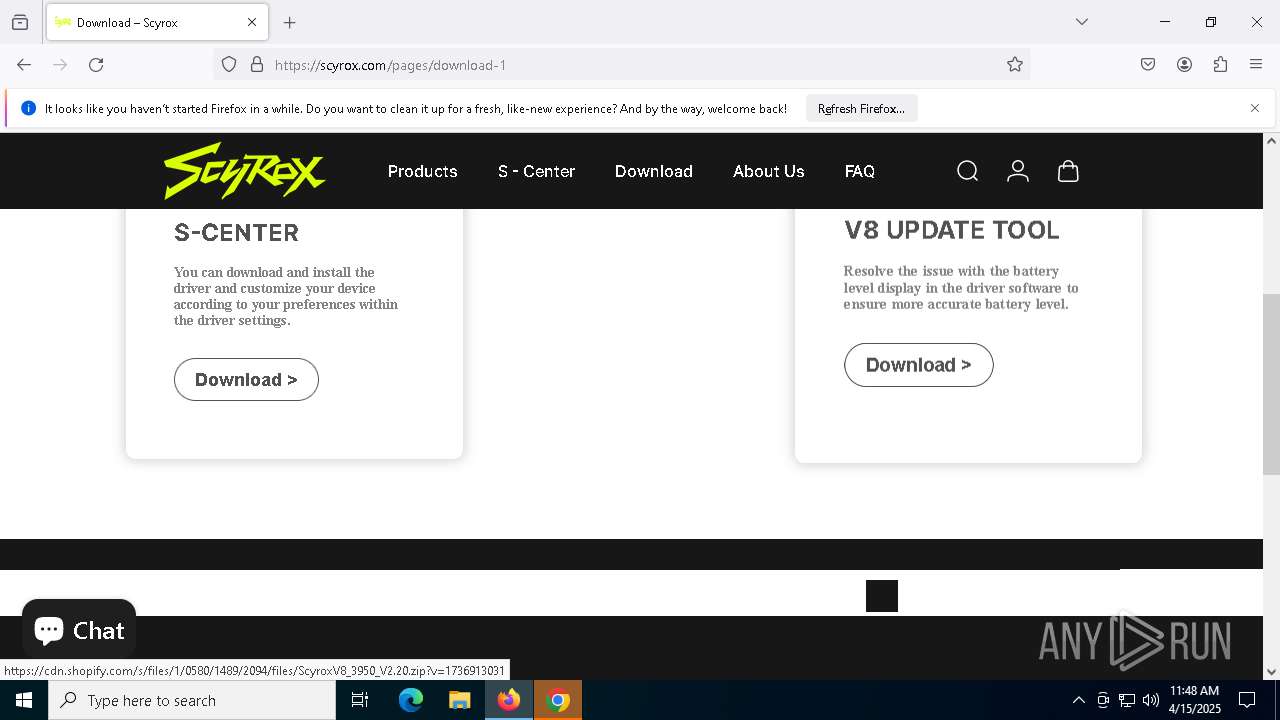1280x720 pixels.
Task: Open Google Chrome from the taskbar
Action: (559, 700)
